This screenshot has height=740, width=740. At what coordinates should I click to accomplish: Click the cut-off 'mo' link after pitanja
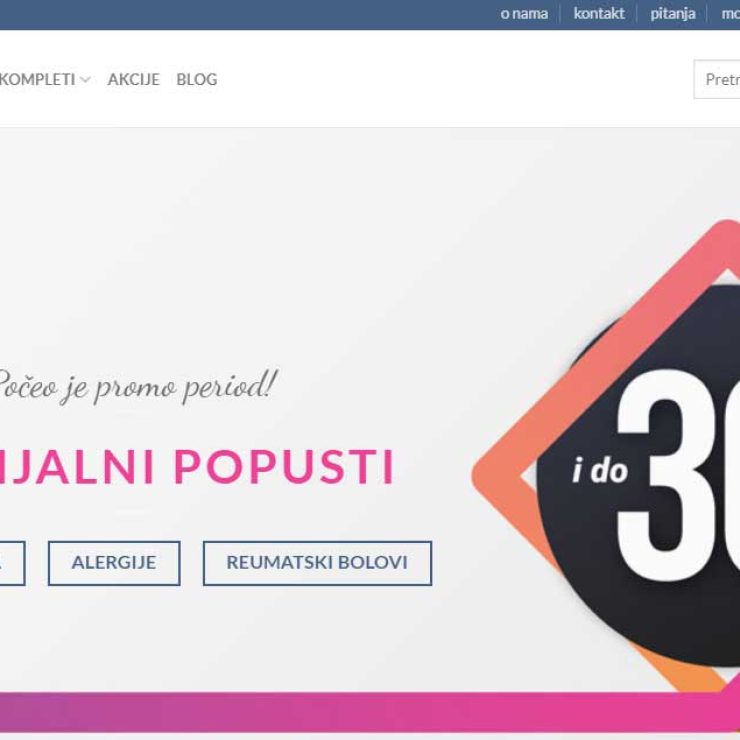coord(730,14)
